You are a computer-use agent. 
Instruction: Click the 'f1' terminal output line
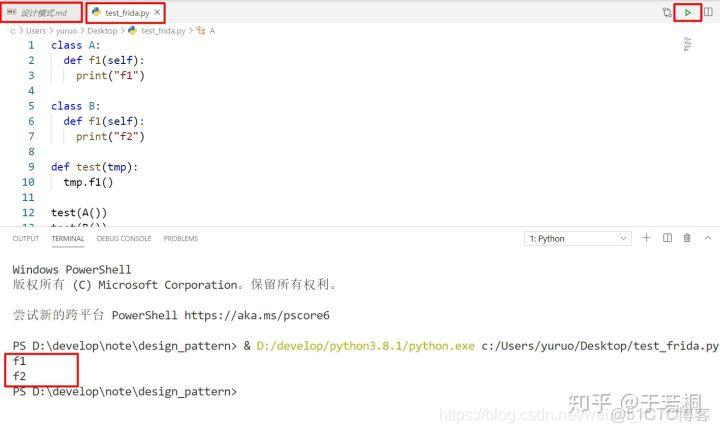coord(19,361)
